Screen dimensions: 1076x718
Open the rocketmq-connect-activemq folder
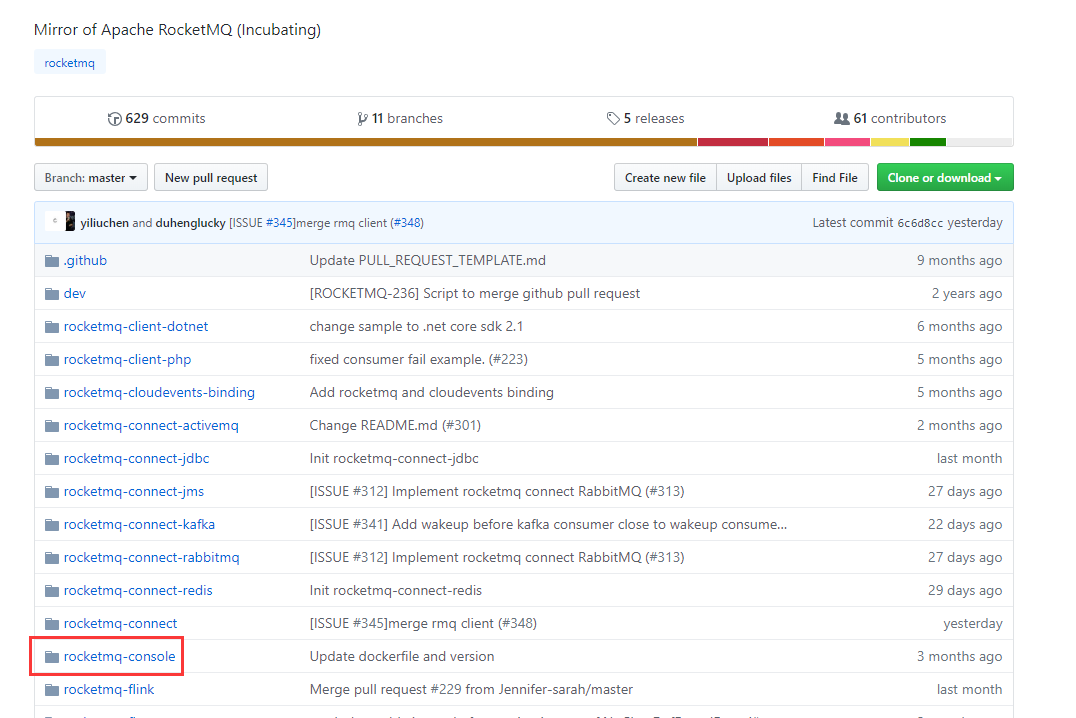pyautogui.click(x=151, y=426)
